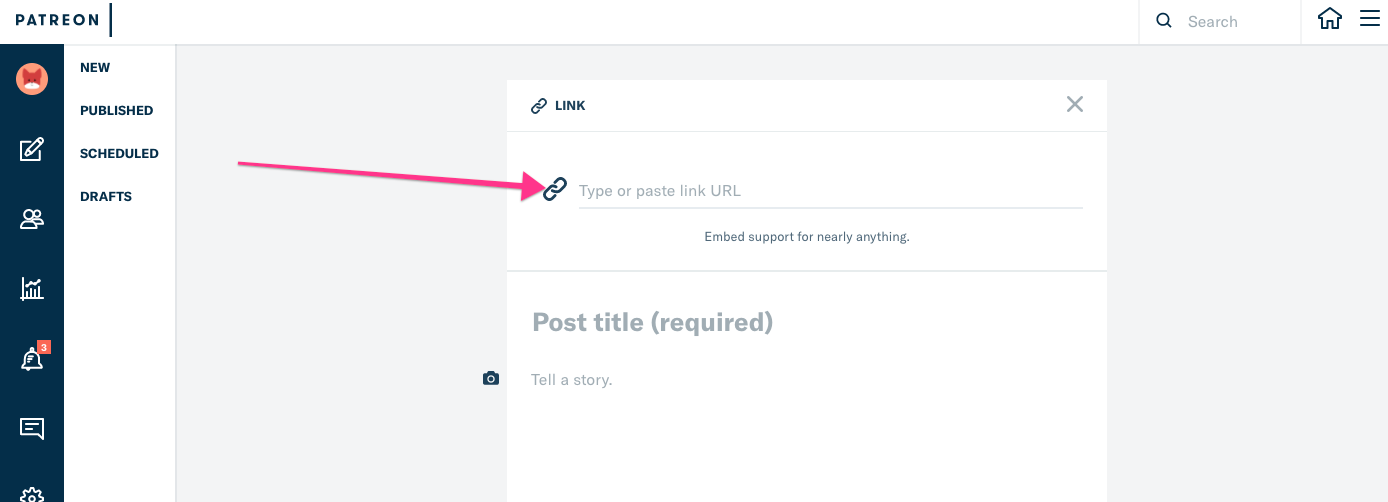The width and height of the screenshot is (1388, 502).
Task: Go to PUBLISHED posts
Action: point(116,111)
